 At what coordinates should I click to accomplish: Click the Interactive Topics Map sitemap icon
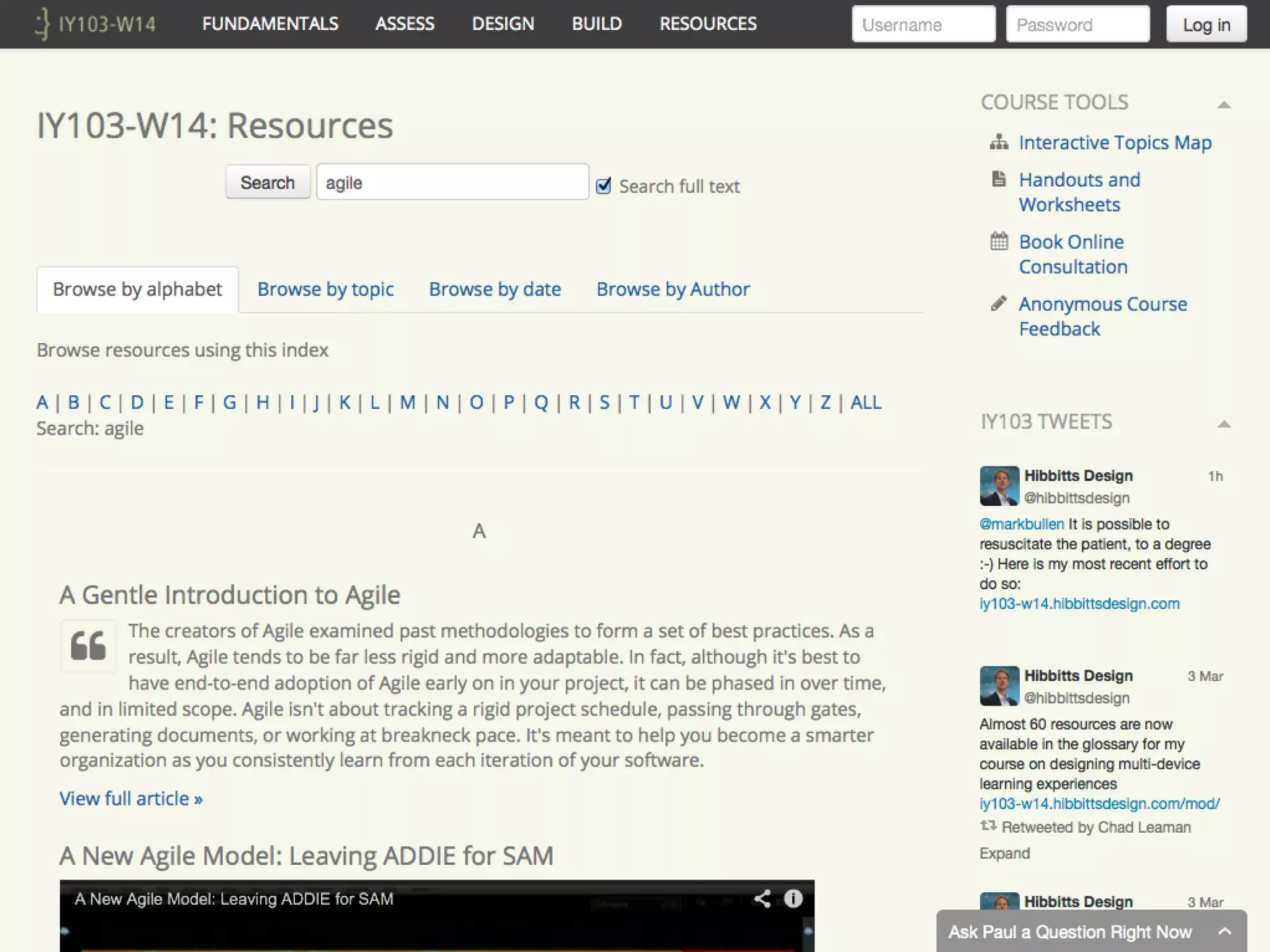(998, 143)
